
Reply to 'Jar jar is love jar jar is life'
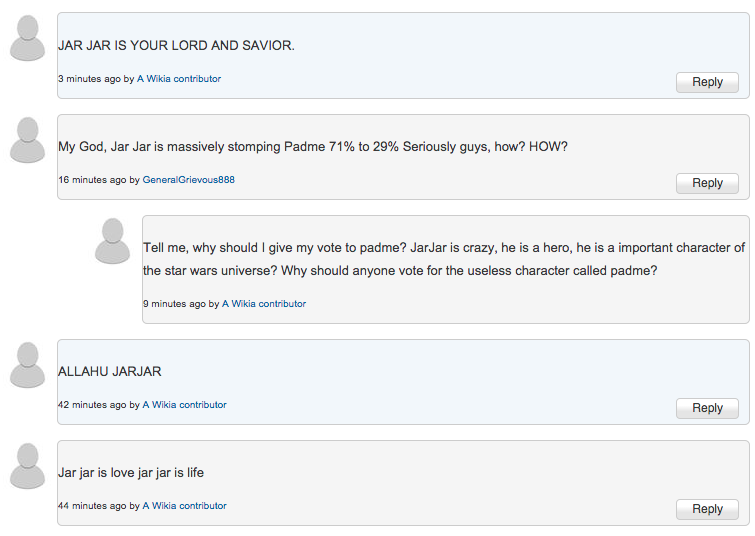click(707, 510)
